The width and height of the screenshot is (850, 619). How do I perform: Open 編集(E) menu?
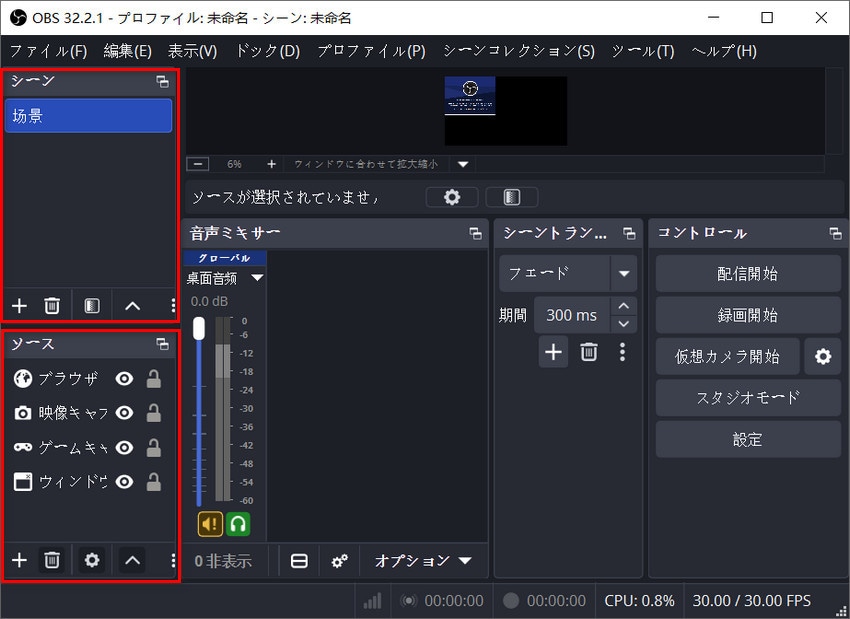tap(128, 51)
